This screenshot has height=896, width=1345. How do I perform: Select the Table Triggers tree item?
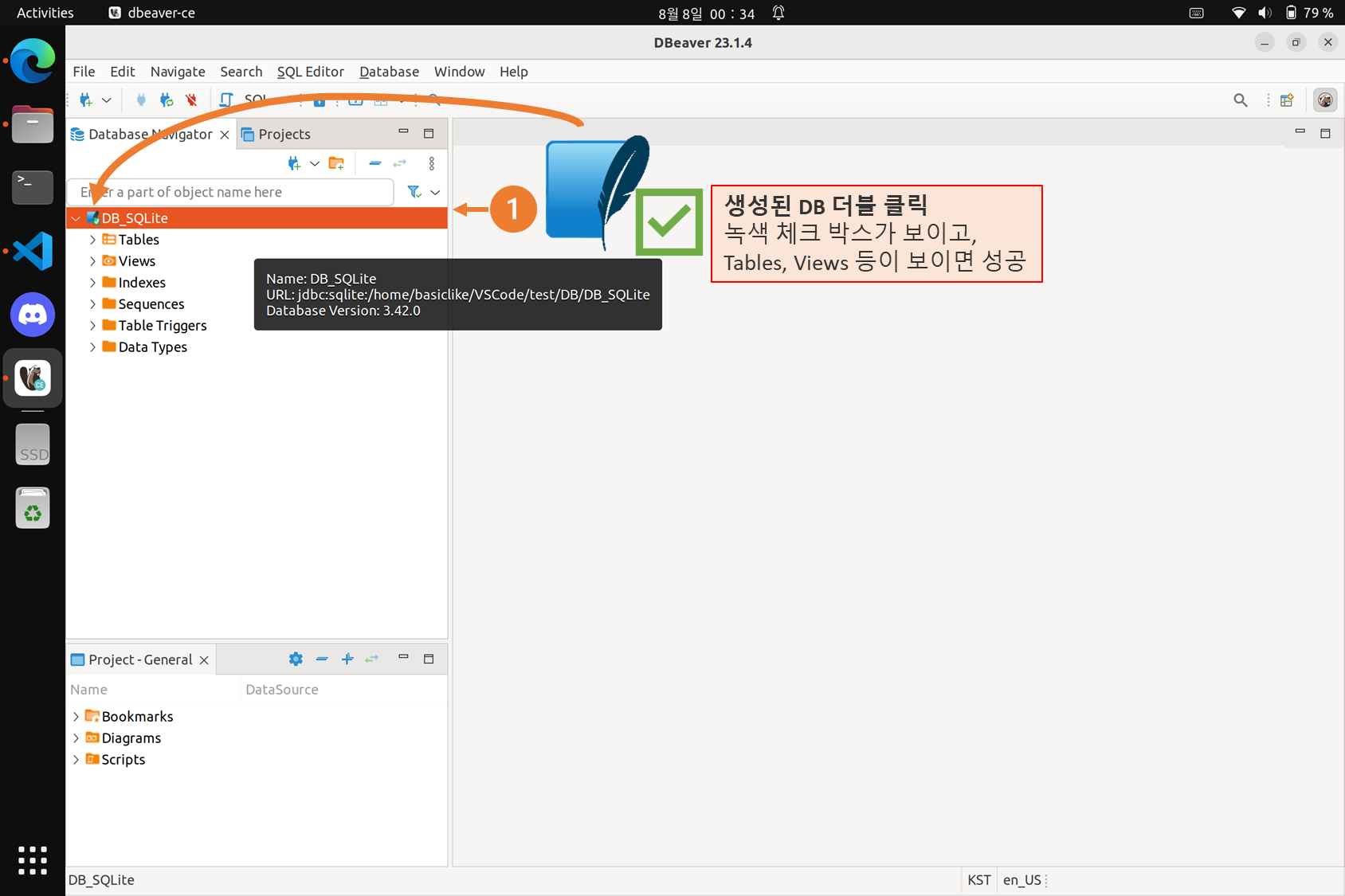(163, 326)
